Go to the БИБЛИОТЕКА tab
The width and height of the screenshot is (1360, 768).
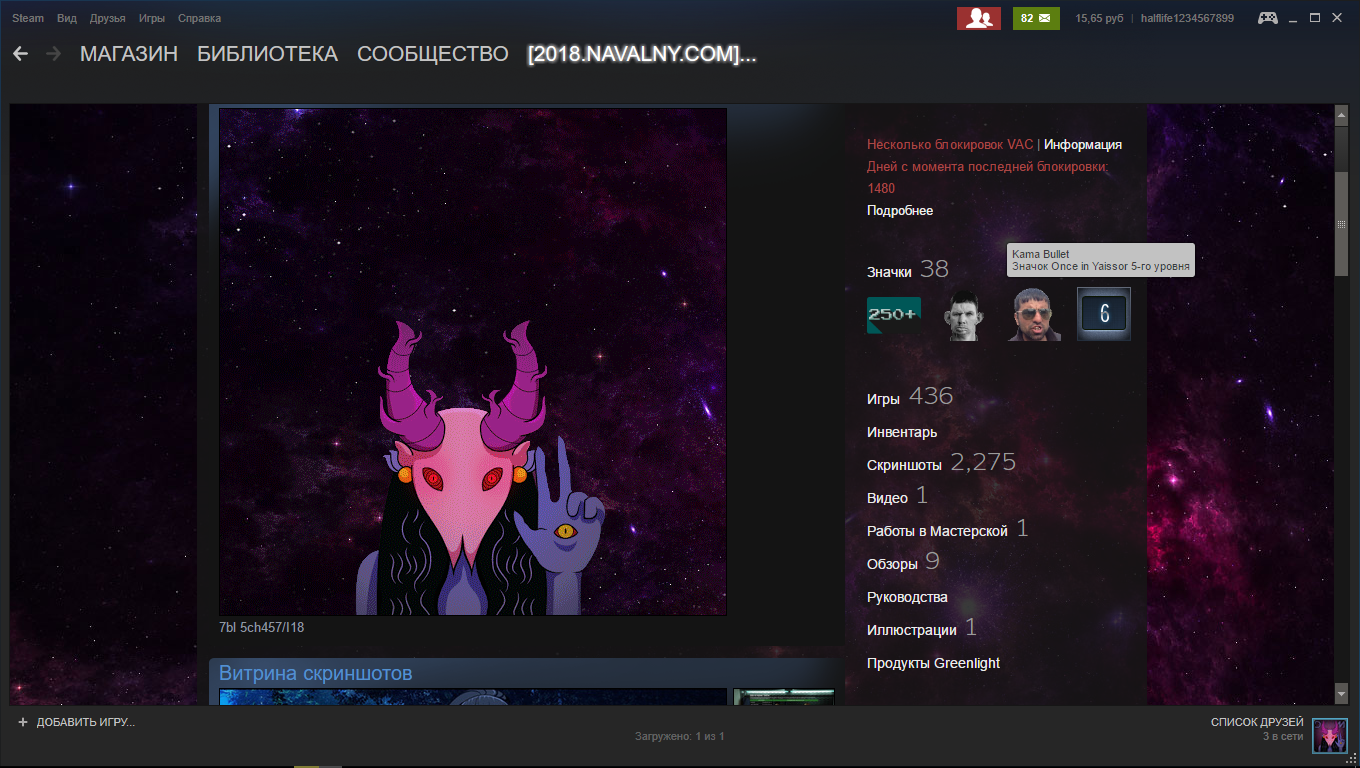click(267, 54)
